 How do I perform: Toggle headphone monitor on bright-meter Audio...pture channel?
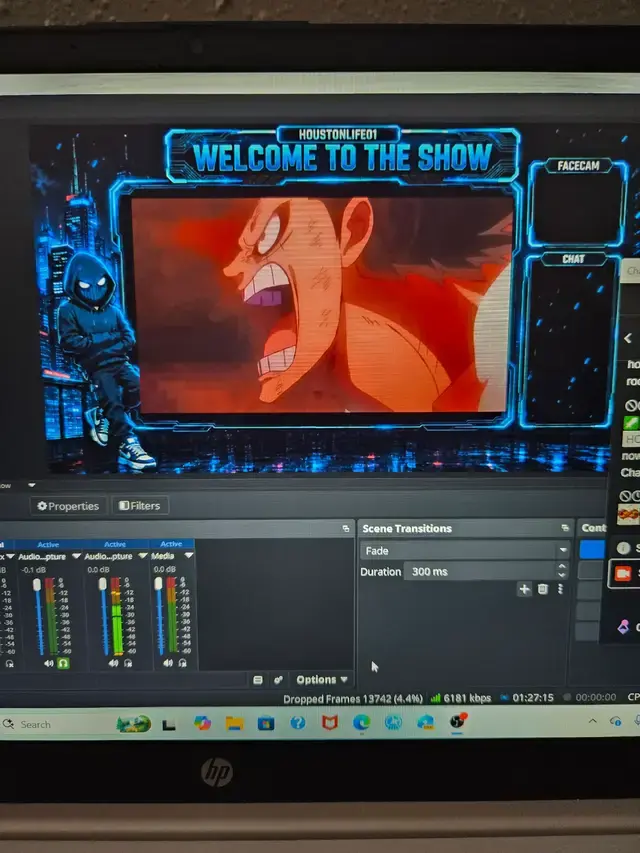point(127,663)
